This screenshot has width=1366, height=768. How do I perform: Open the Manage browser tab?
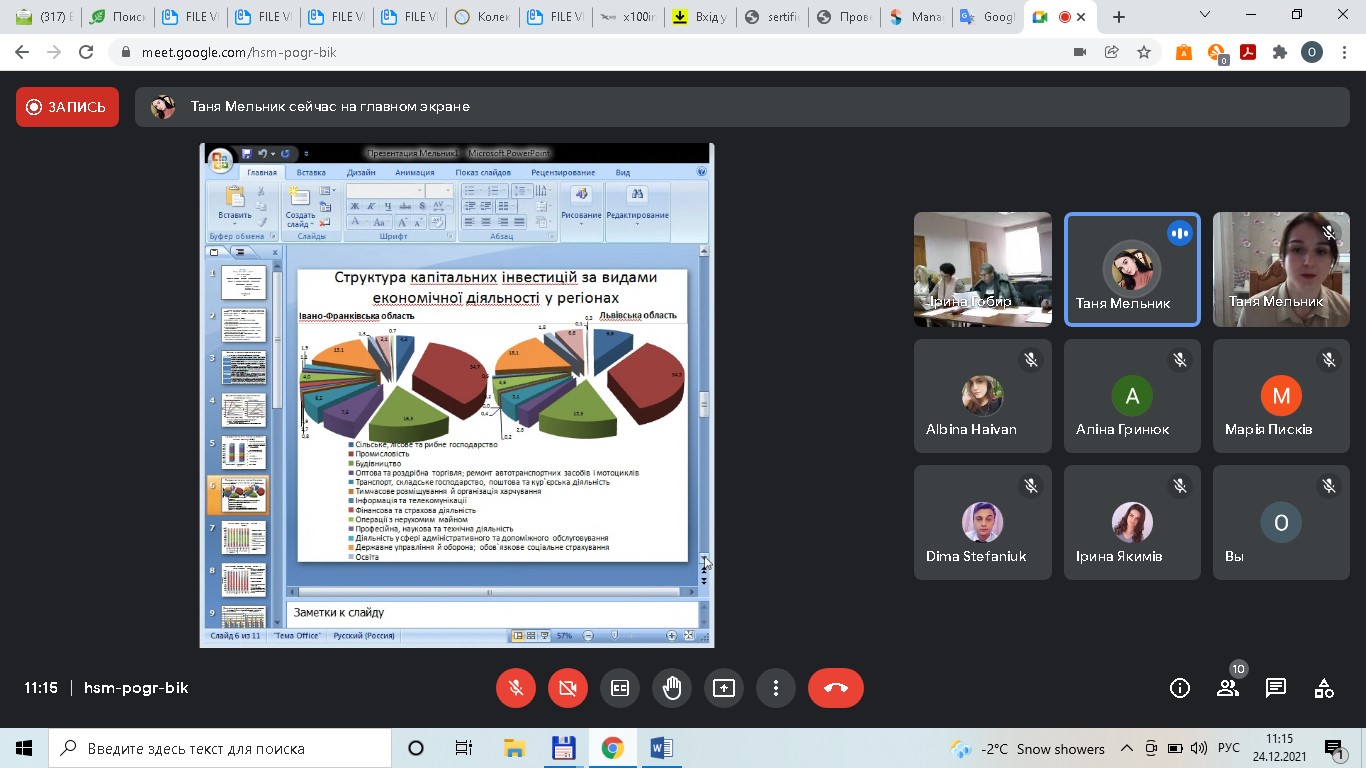tap(916, 17)
